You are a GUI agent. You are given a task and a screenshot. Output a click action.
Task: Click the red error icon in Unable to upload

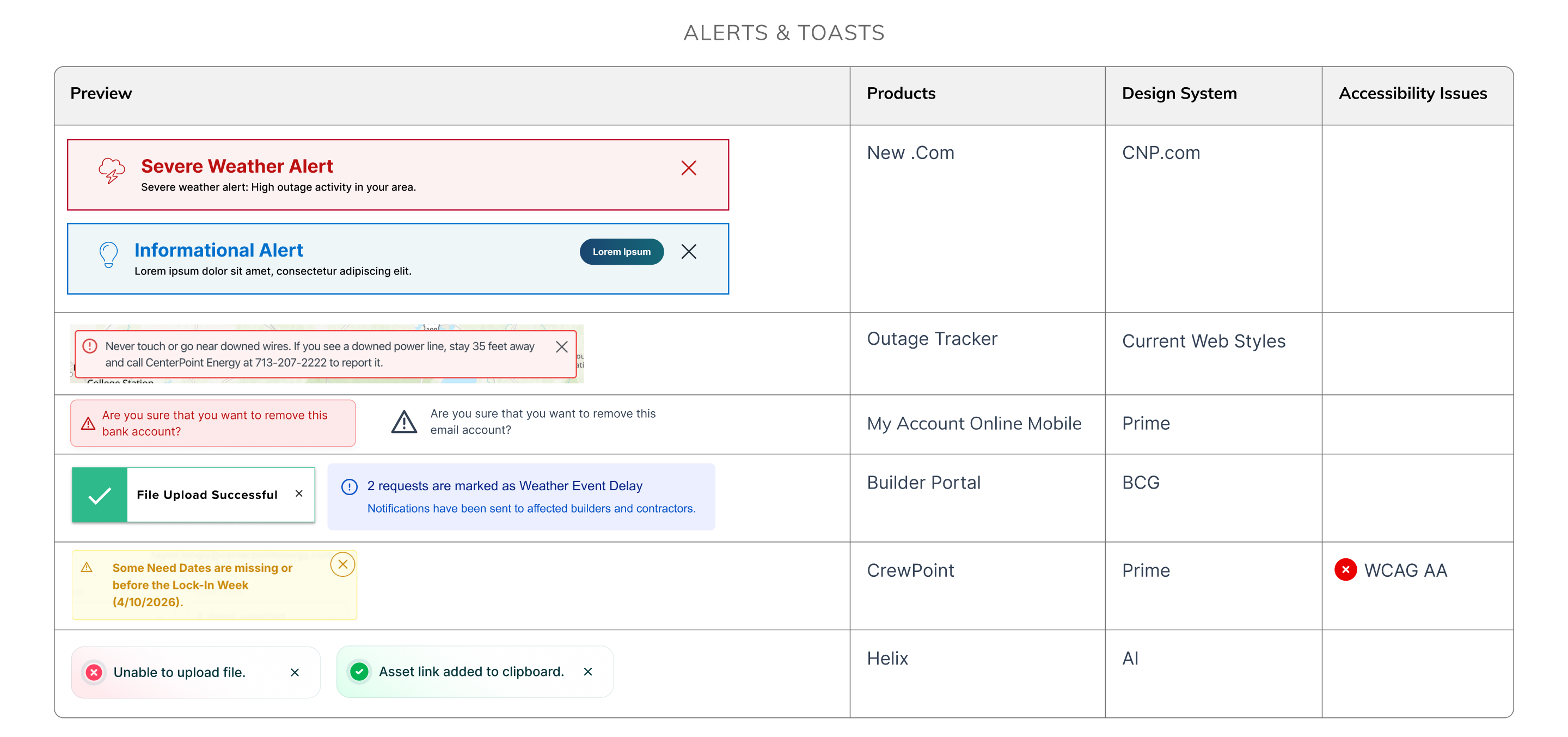click(94, 672)
